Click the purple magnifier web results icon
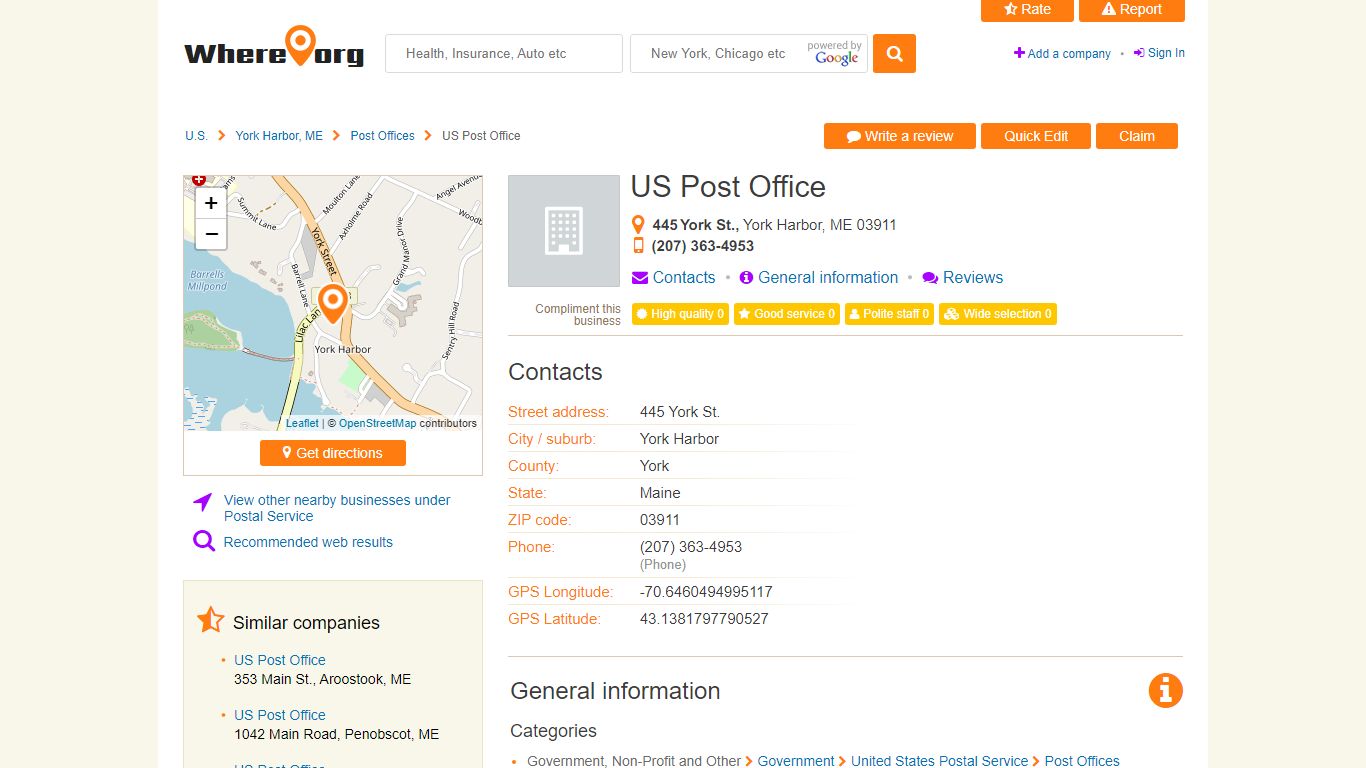 point(204,541)
